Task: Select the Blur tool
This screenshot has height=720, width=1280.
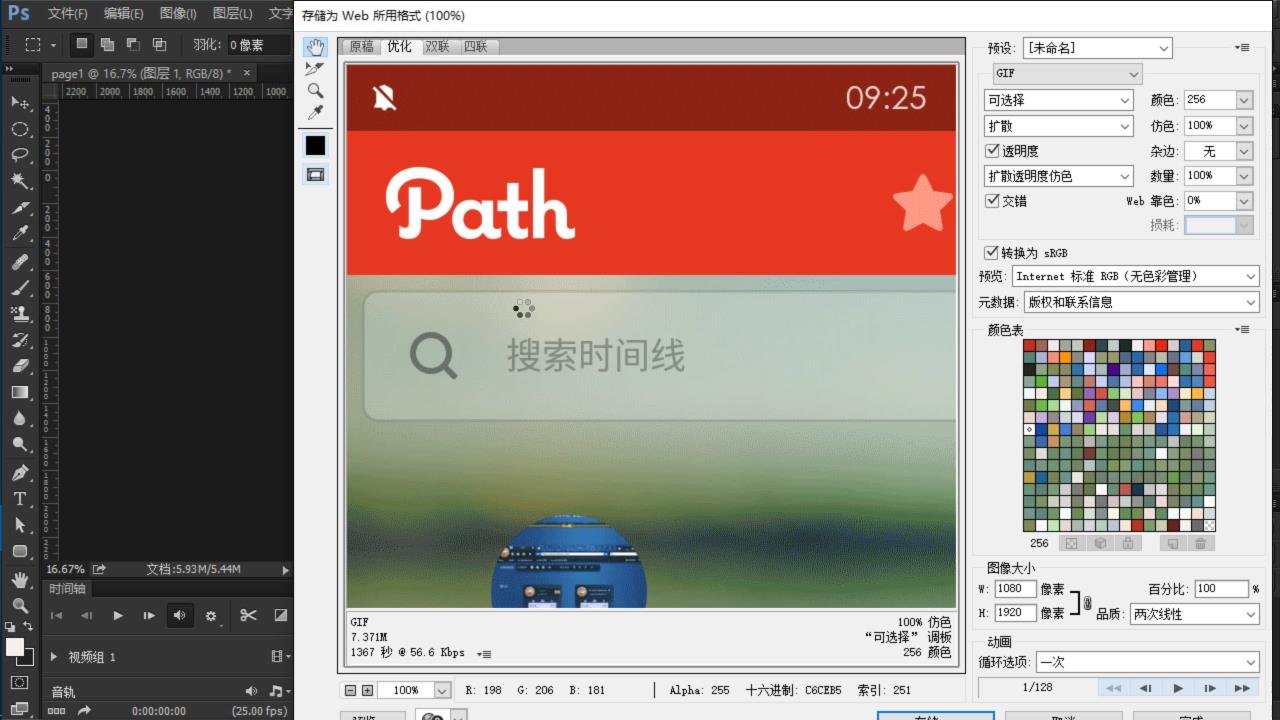Action: pyautogui.click(x=19, y=418)
